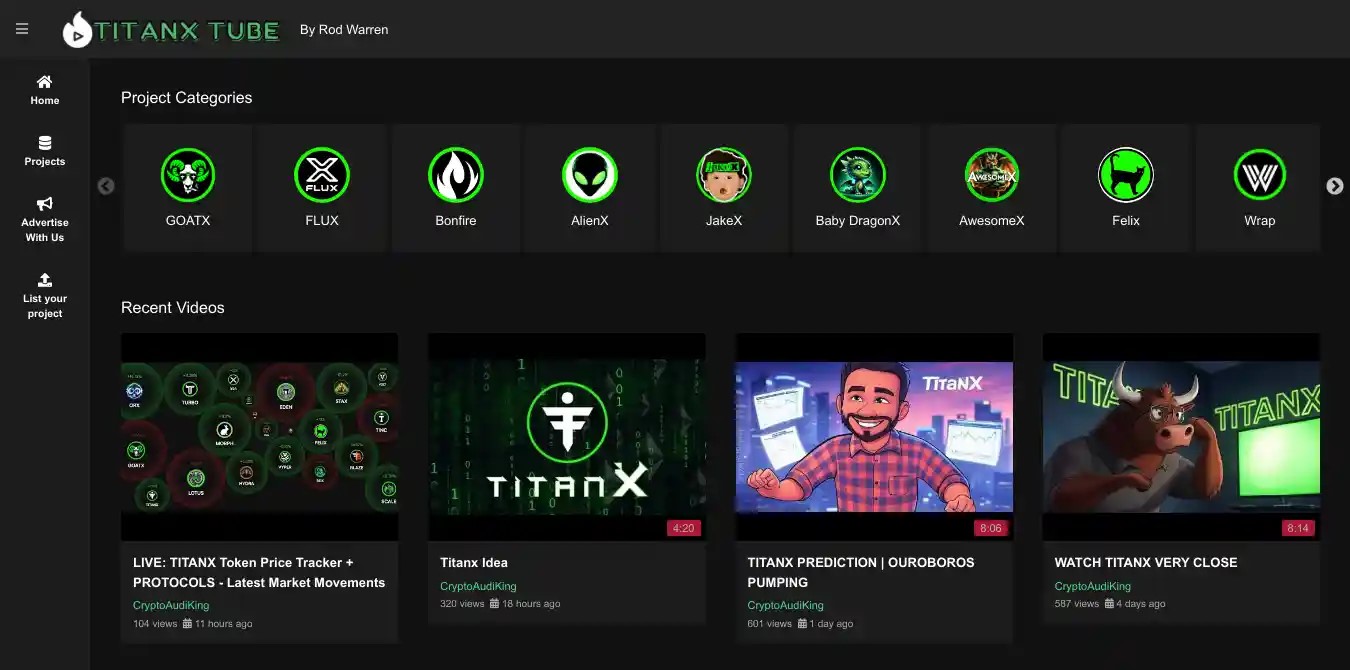This screenshot has width=1350, height=670.
Task: Open Advertise With Us page
Action: [45, 219]
